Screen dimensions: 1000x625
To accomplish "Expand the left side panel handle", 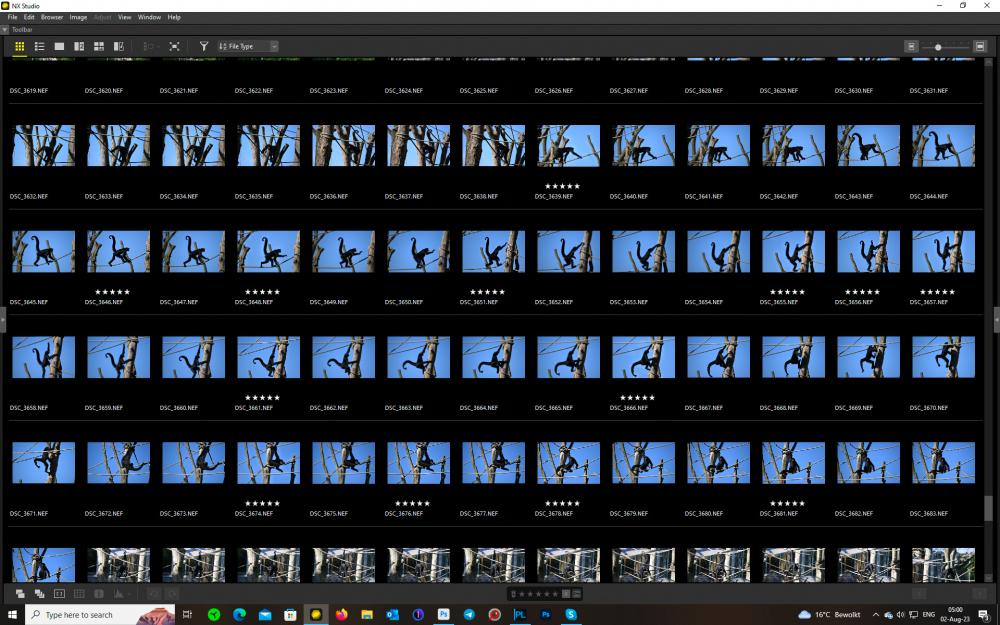I will (3, 320).
